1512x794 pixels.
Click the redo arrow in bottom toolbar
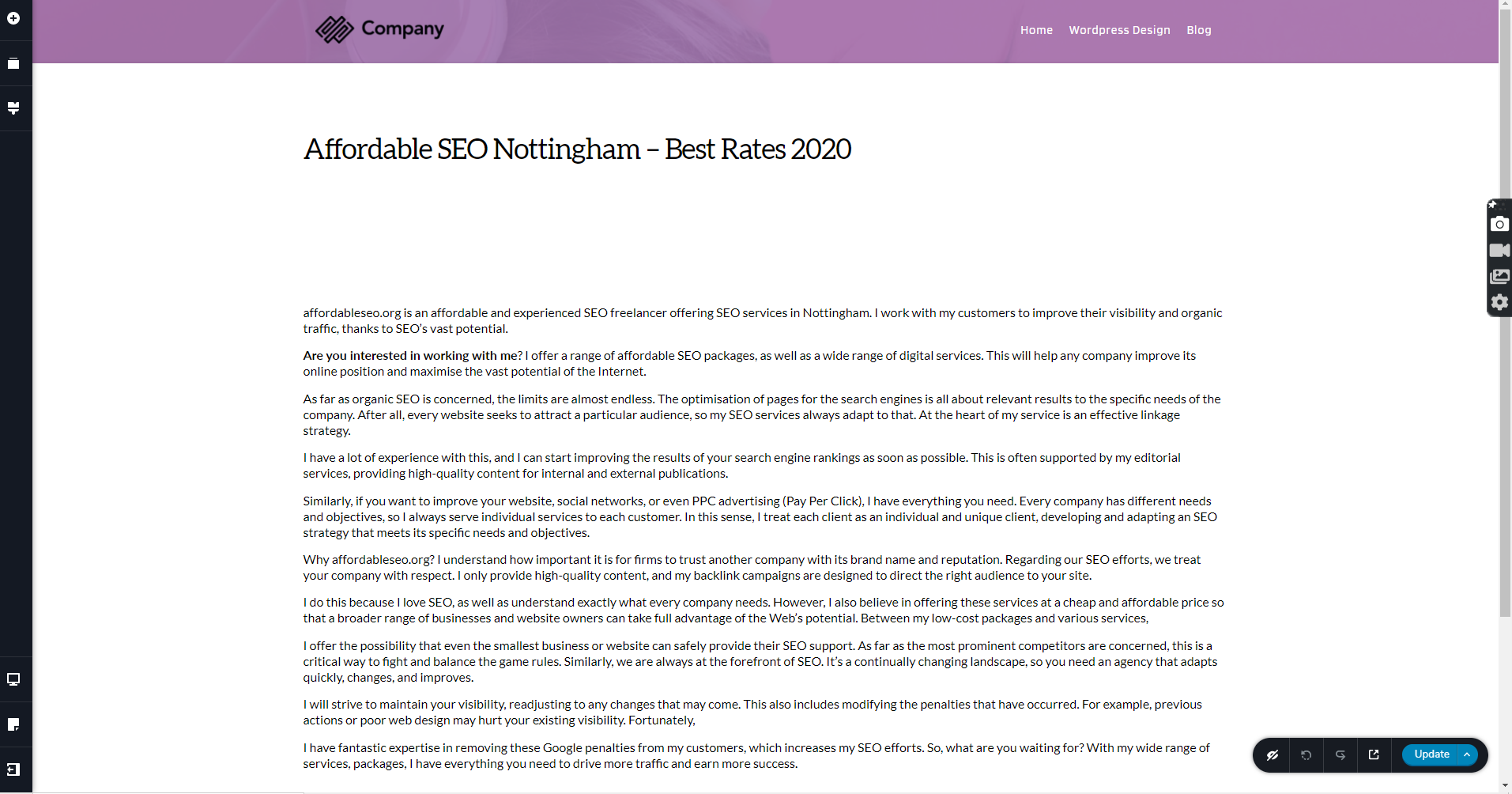pyautogui.click(x=1340, y=755)
